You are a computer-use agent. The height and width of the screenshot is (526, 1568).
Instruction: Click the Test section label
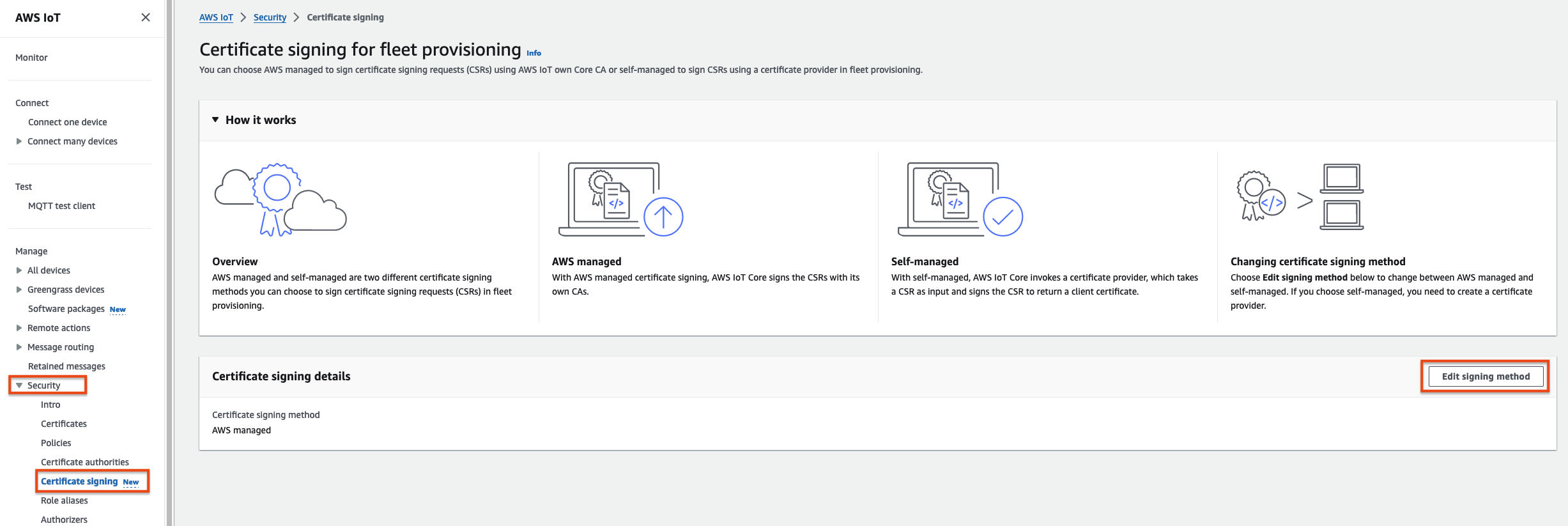point(24,187)
